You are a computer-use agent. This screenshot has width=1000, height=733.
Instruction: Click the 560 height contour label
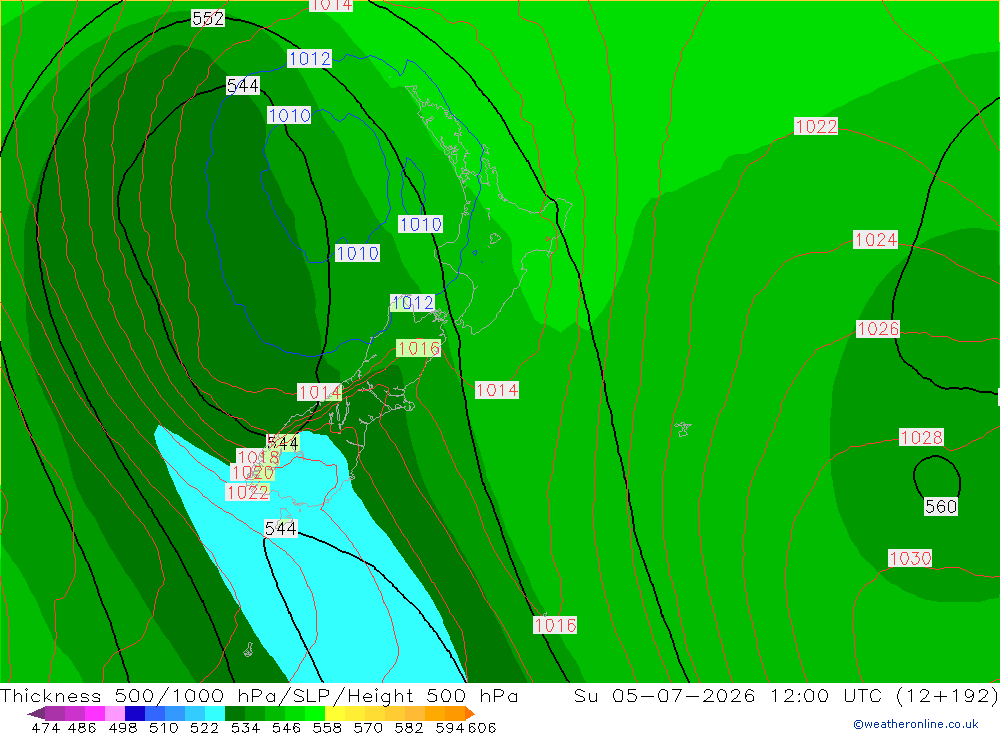[941, 507]
